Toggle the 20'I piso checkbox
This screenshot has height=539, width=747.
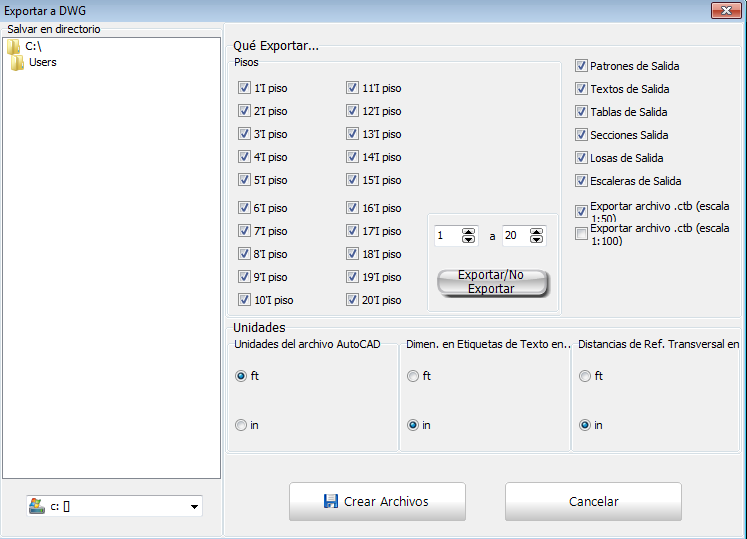point(352,300)
